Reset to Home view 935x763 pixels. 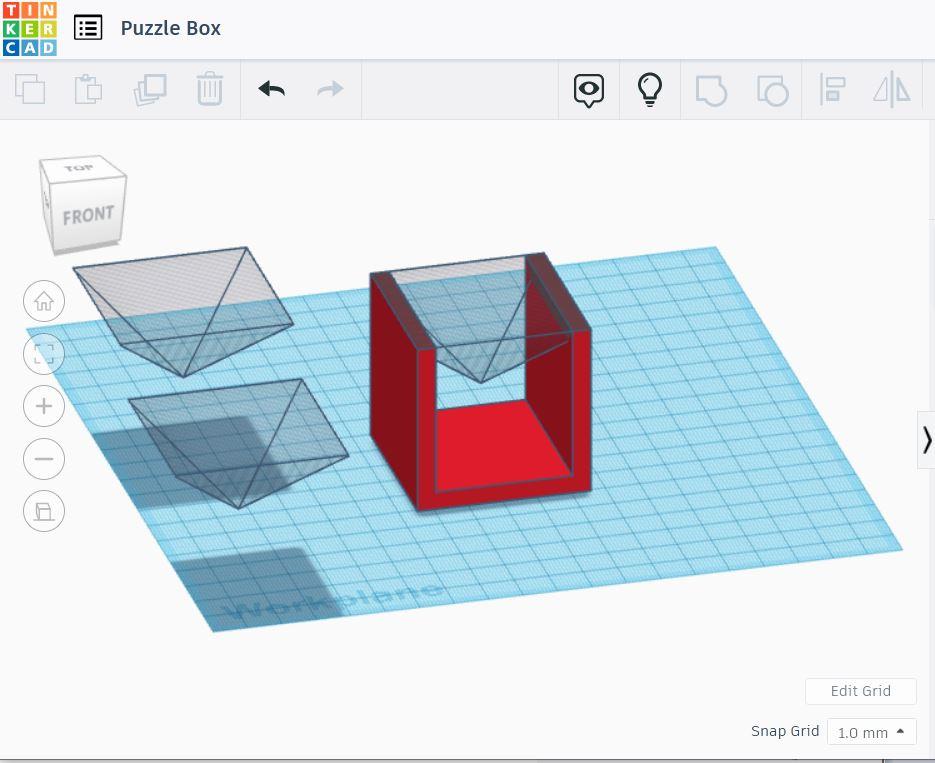(44, 301)
